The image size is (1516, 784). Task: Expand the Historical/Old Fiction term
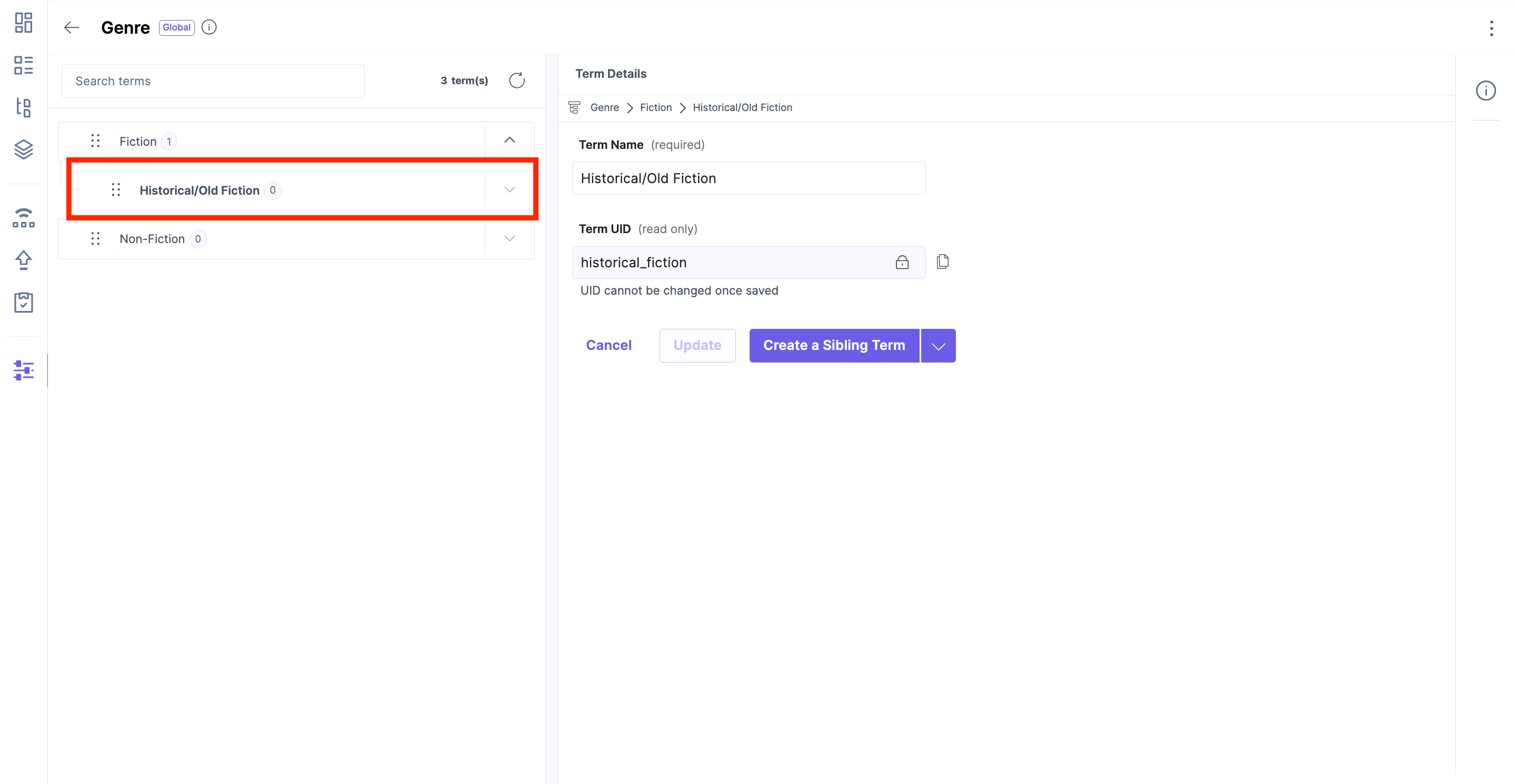coord(510,190)
